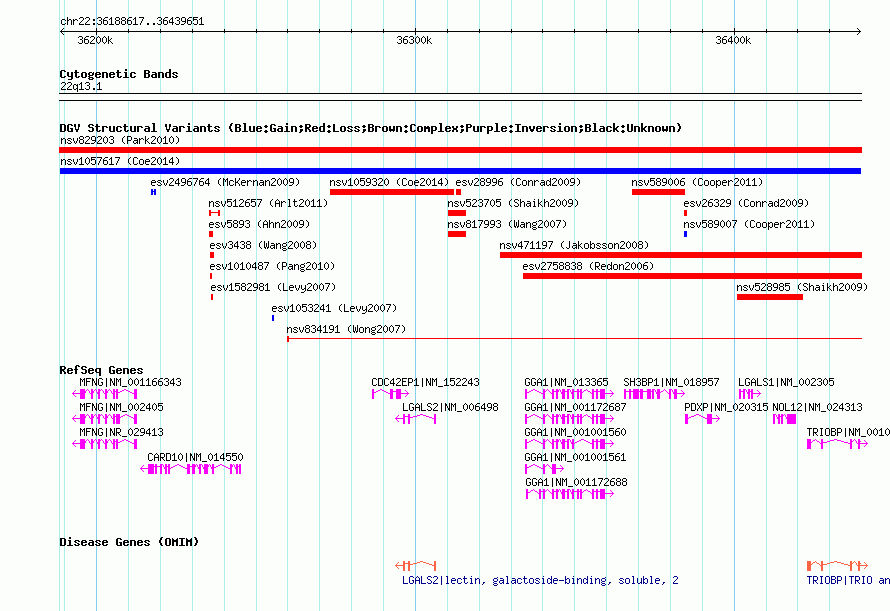The height and width of the screenshot is (611, 890).
Task: Click the nsv471197 (Jakobsson2008) variant label
Action: (574, 245)
